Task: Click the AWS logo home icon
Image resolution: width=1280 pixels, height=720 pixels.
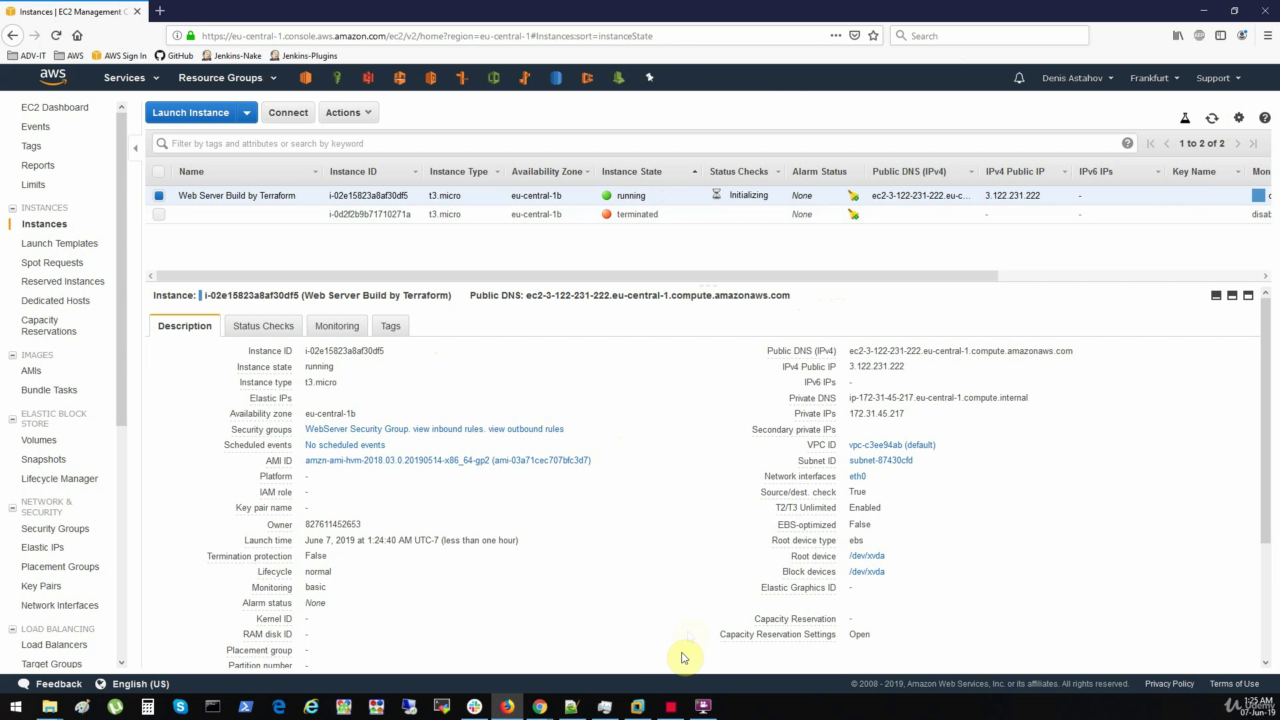Action: point(53,77)
